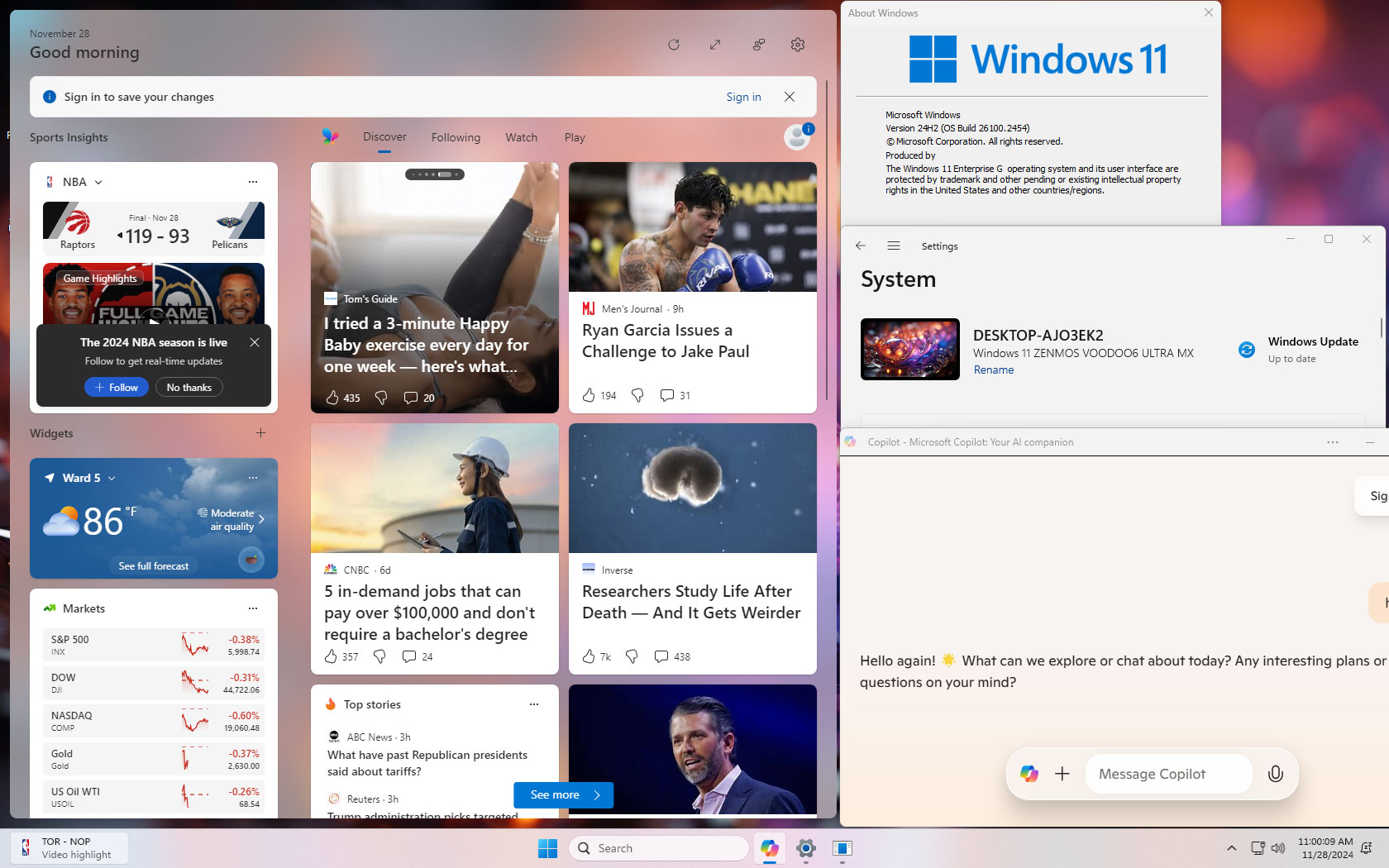Screen dimensions: 1389x868
Task: Click See full forecast
Action: coord(154,566)
